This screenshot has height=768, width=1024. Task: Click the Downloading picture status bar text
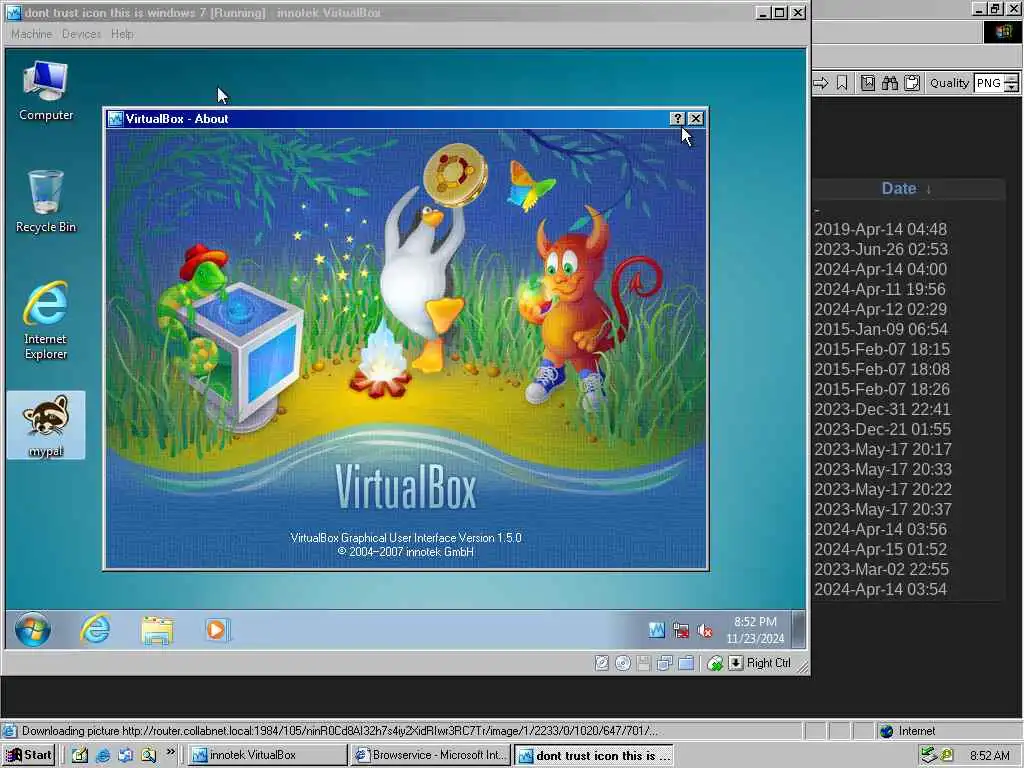tap(340, 731)
